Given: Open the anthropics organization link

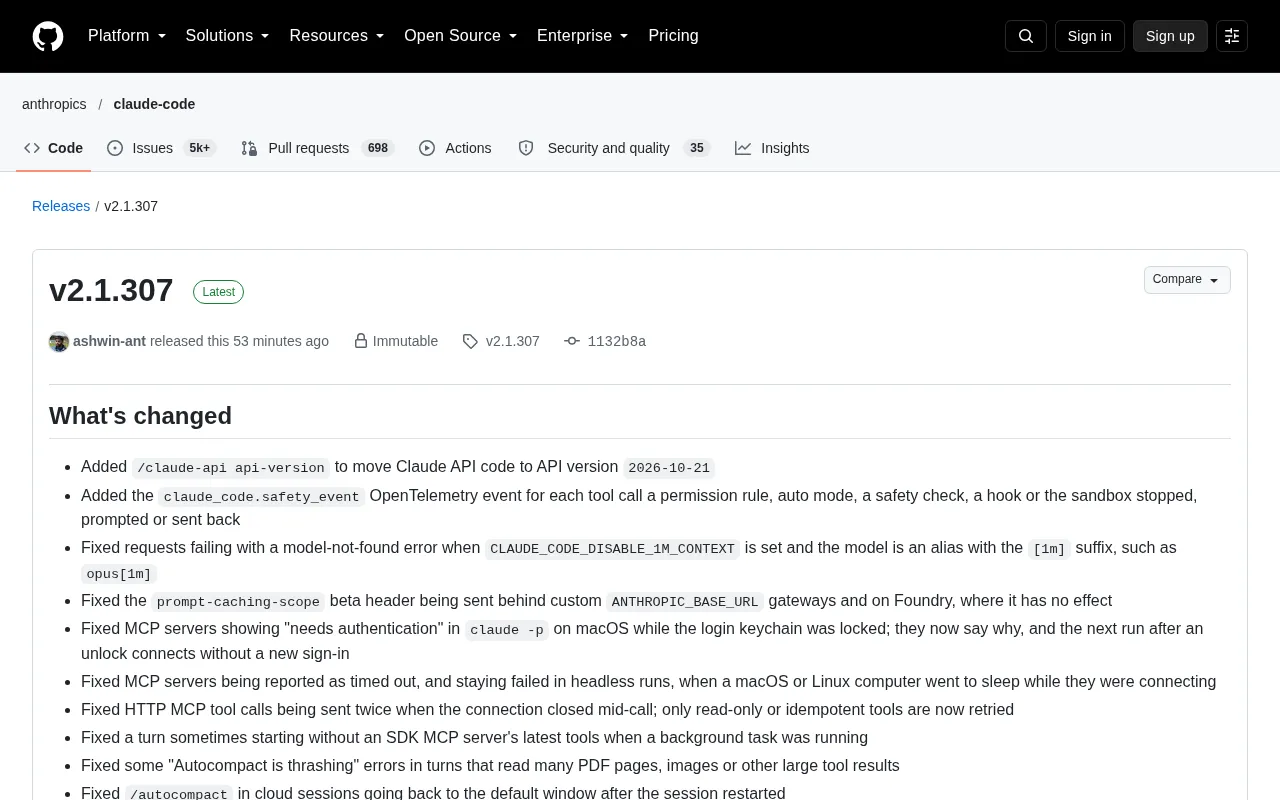Looking at the screenshot, I should pos(54,104).
